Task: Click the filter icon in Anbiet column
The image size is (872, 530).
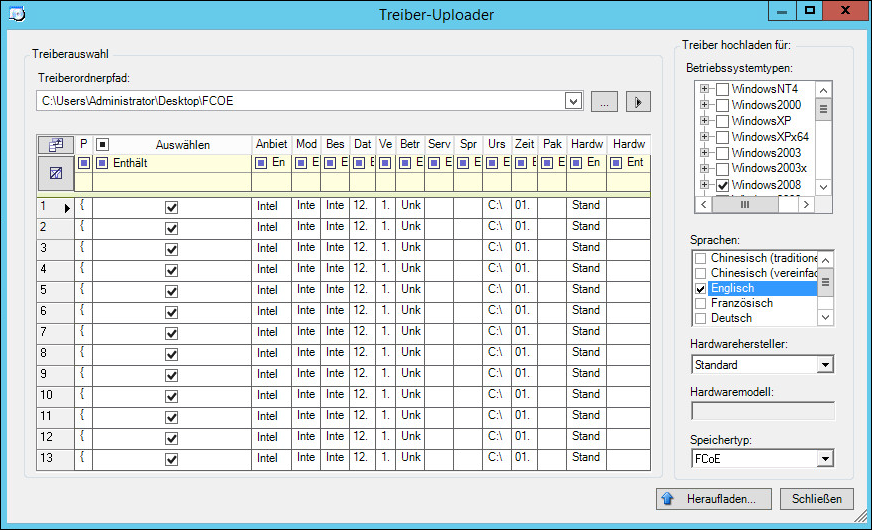Action: pos(261,163)
